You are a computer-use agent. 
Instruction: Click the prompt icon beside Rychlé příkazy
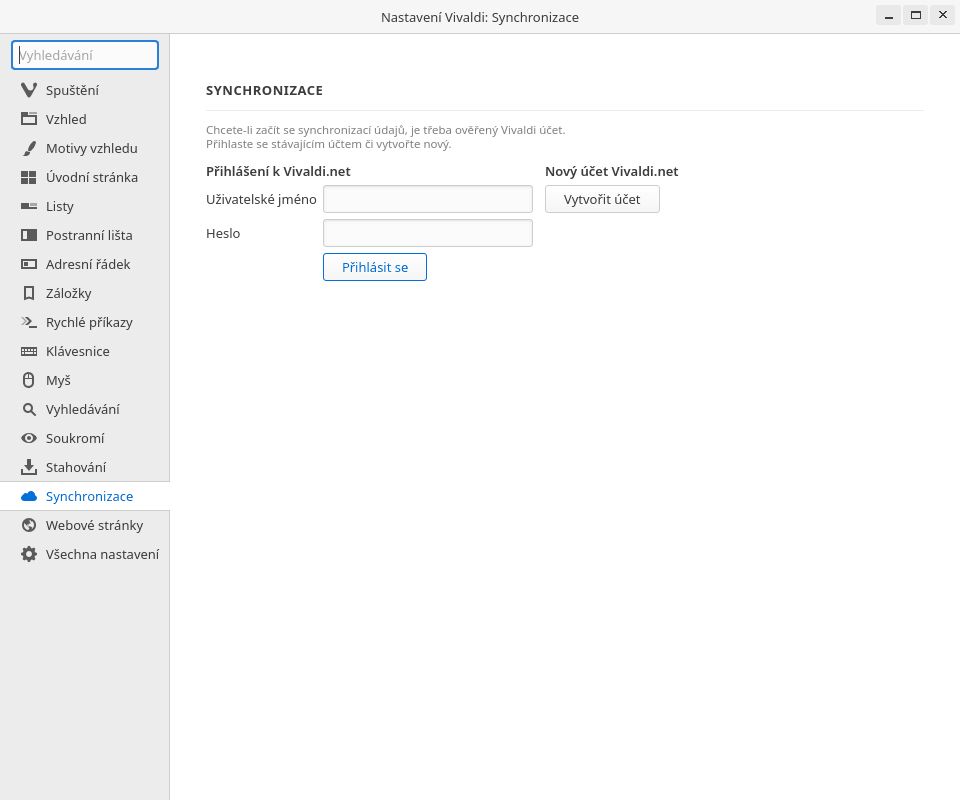(29, 322)
